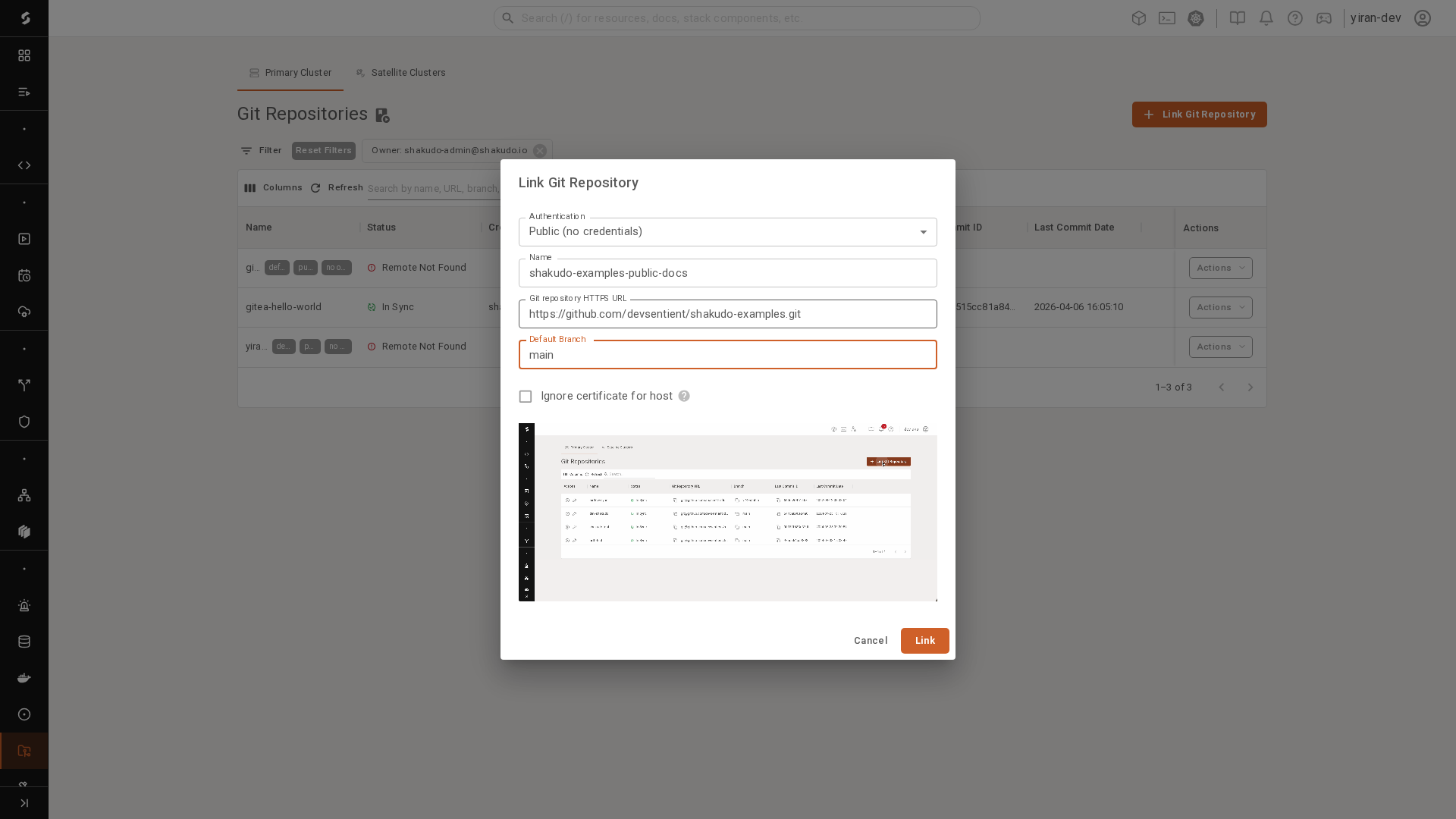
Task: Click the notifications bell icon
Action: point(1266,18)
